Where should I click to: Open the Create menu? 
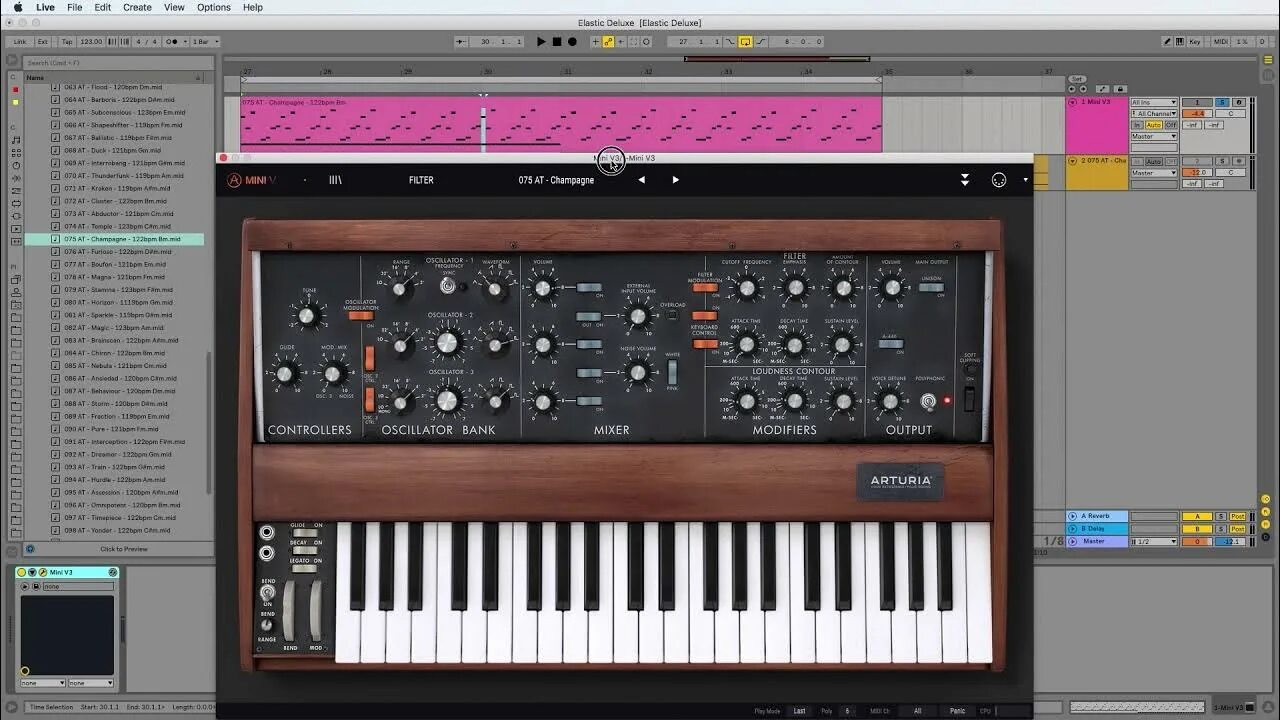138,7
